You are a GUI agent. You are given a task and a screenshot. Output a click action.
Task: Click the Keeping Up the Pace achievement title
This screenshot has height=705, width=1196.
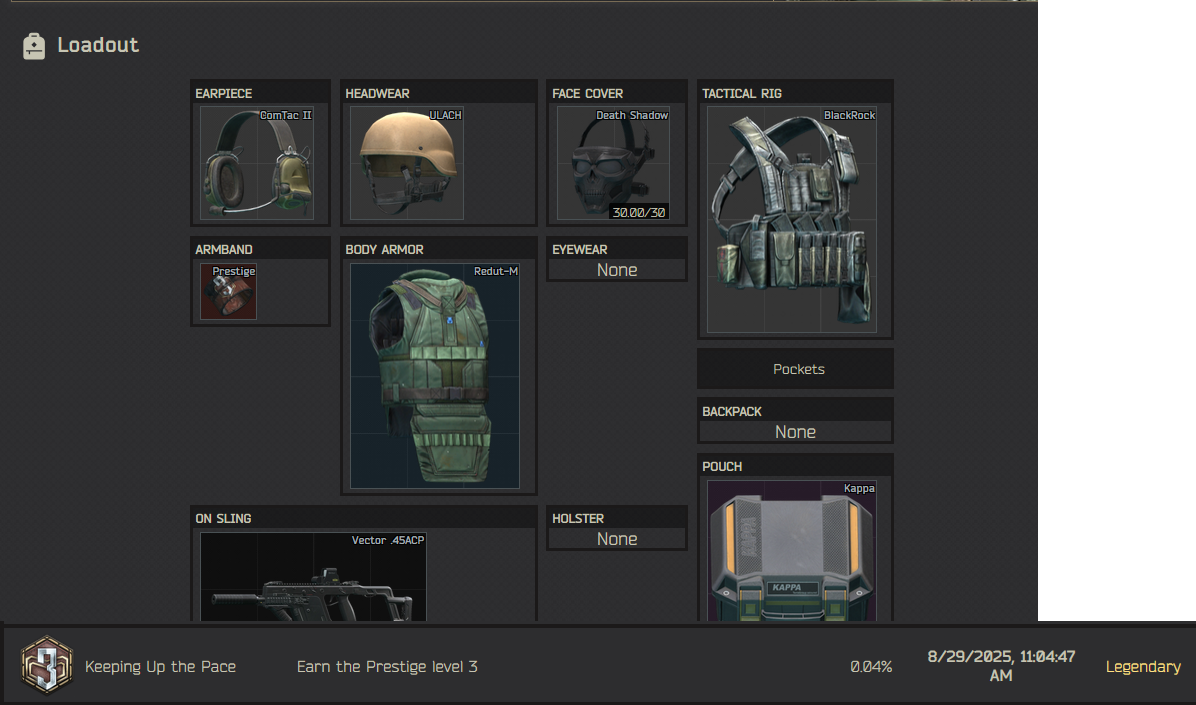[160, 667]
